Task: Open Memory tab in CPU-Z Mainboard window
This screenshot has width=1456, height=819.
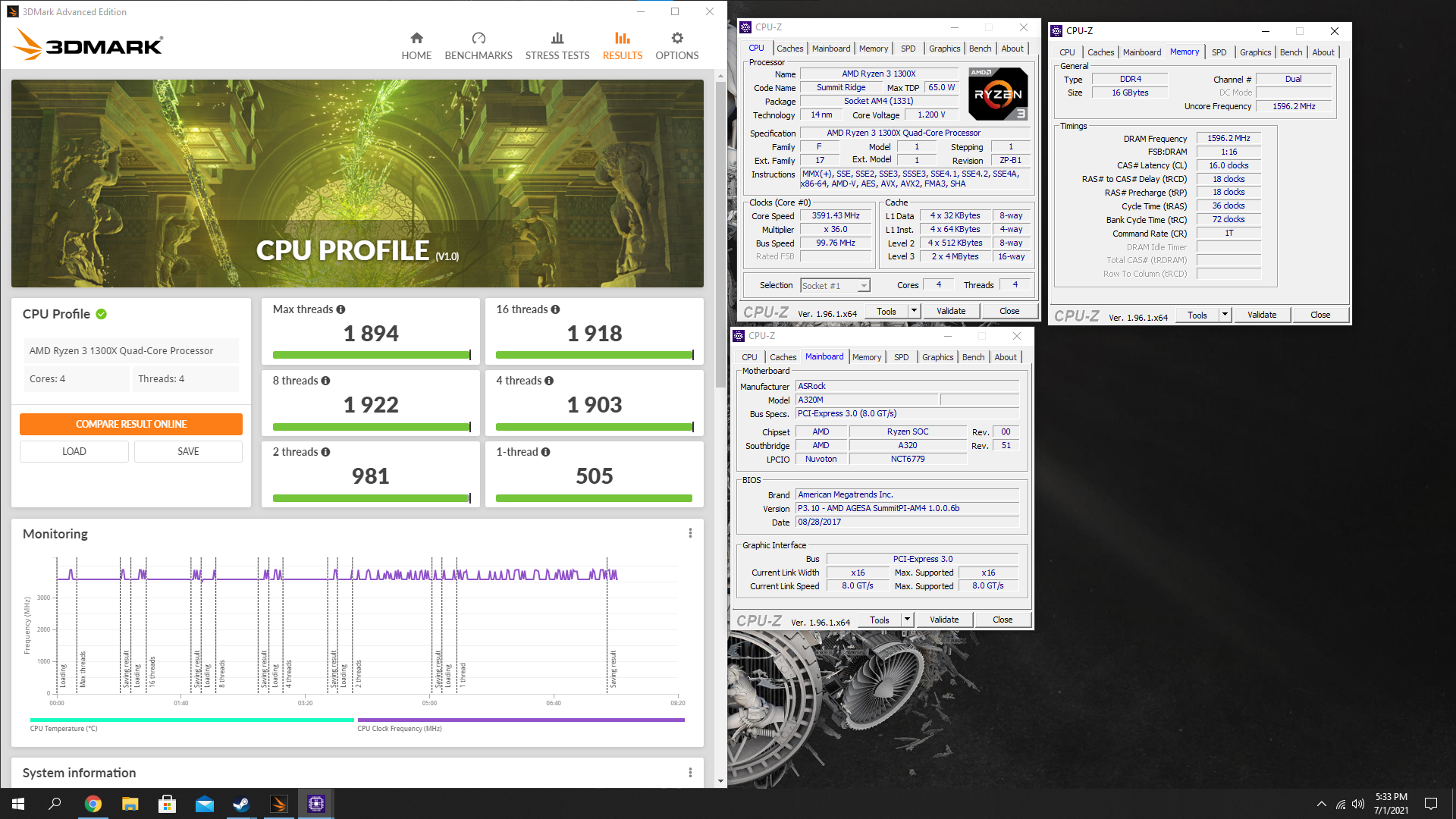Action: pos(867,357)
